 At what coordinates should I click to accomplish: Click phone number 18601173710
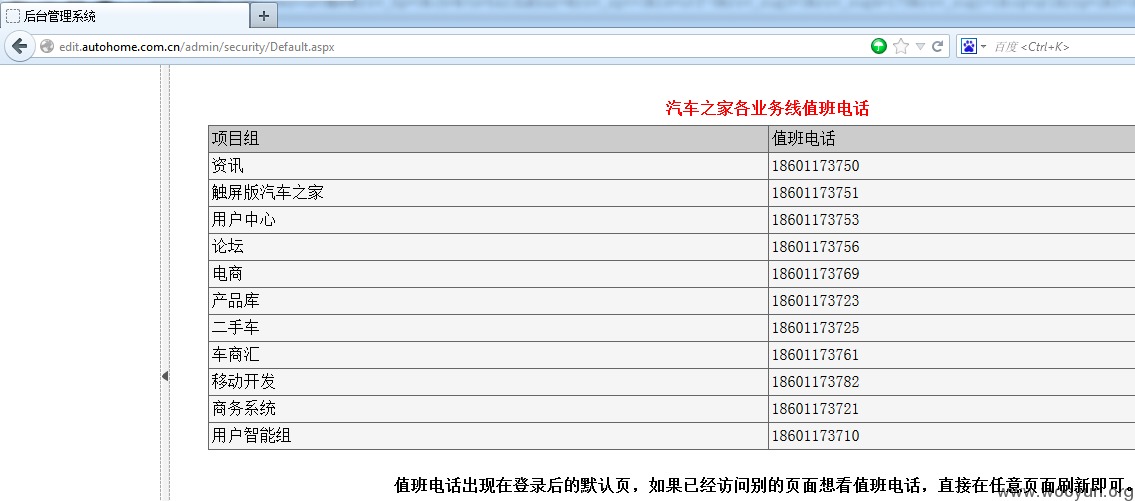coord(815,437)
